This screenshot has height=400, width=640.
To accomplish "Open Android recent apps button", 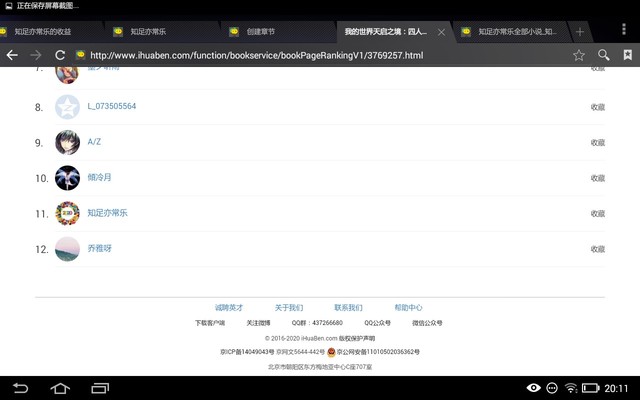I will pos(99,388).
